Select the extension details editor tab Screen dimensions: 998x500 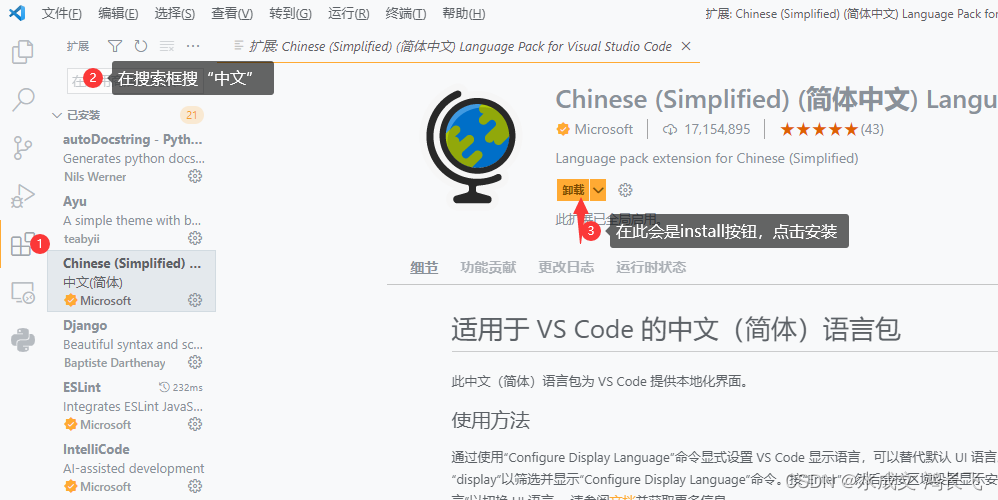coord(458,46)
